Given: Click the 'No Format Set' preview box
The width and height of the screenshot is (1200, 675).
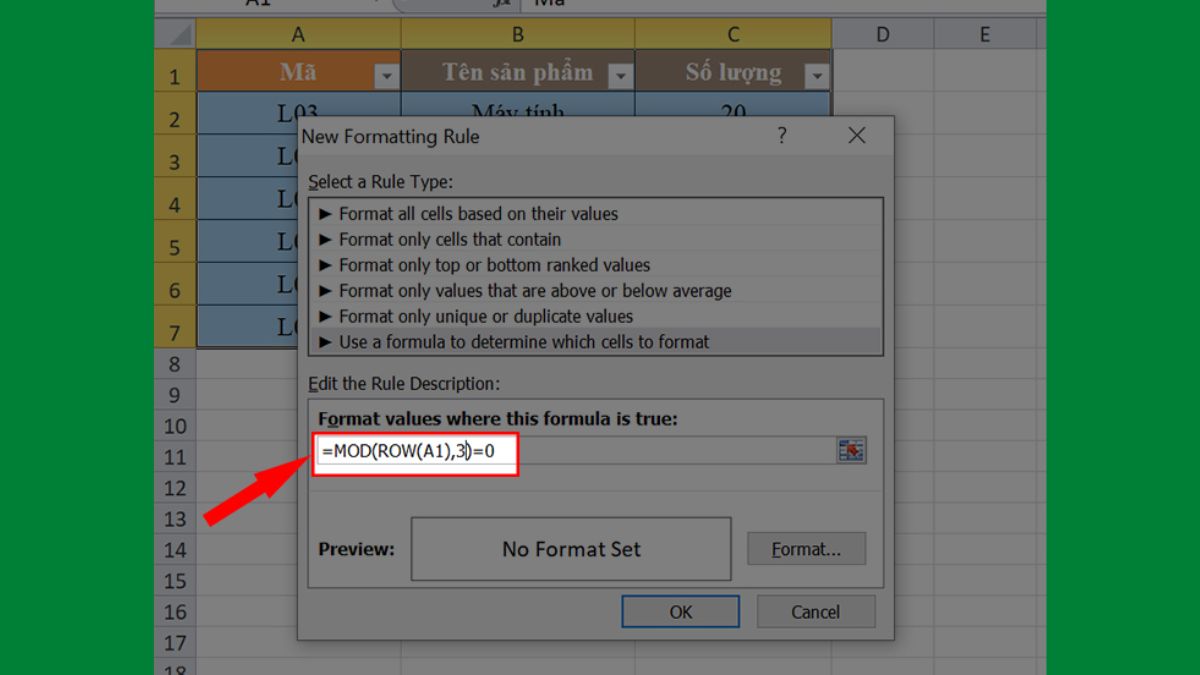Looking at the screenshot, I should coord(571,549).
